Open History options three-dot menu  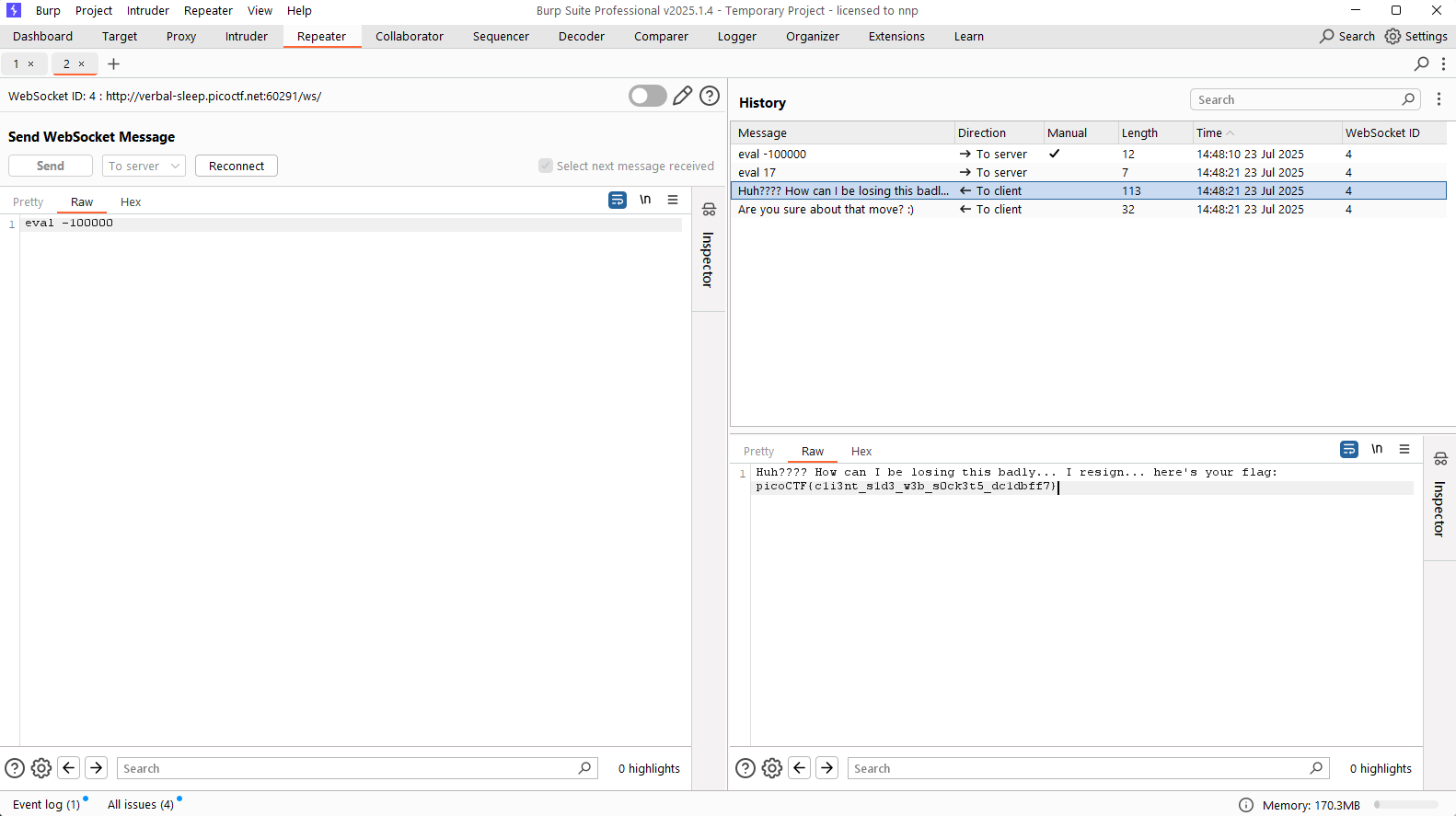click(1439, 99)
